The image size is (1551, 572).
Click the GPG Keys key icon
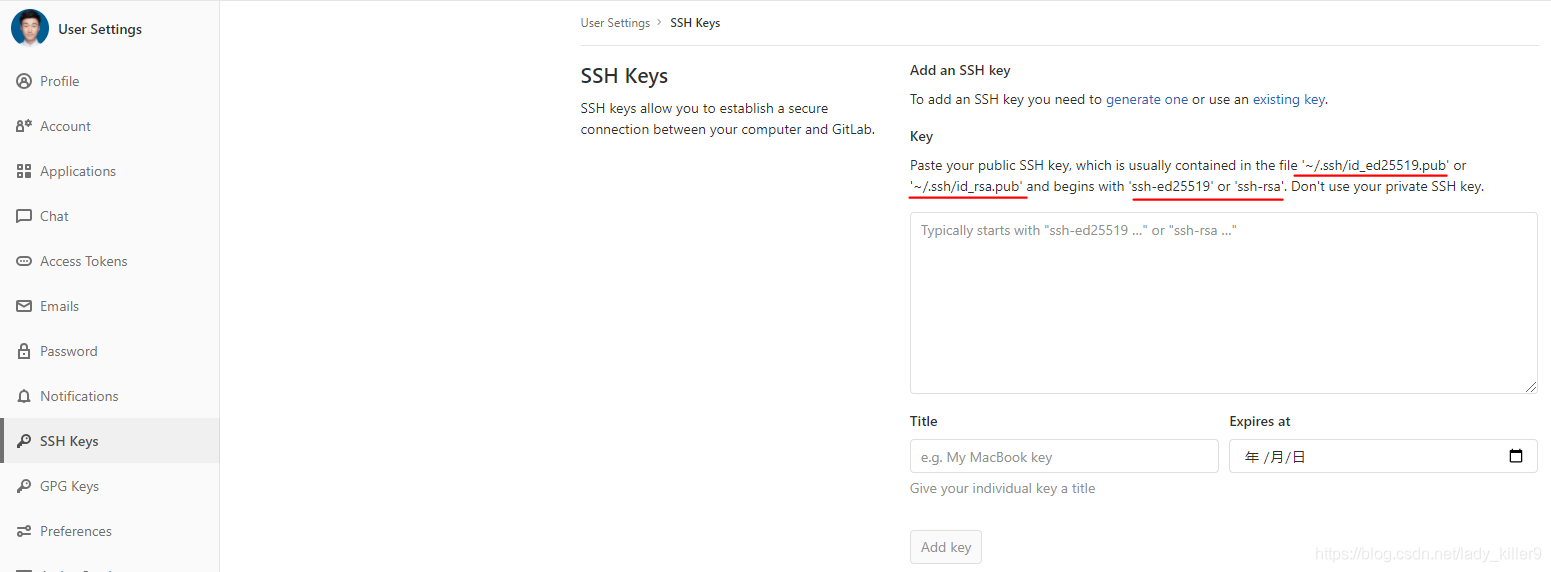point(24,486)
